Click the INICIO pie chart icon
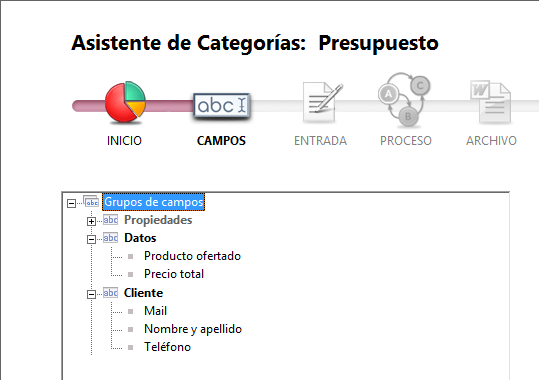539x380 pixels. point(125,102)
